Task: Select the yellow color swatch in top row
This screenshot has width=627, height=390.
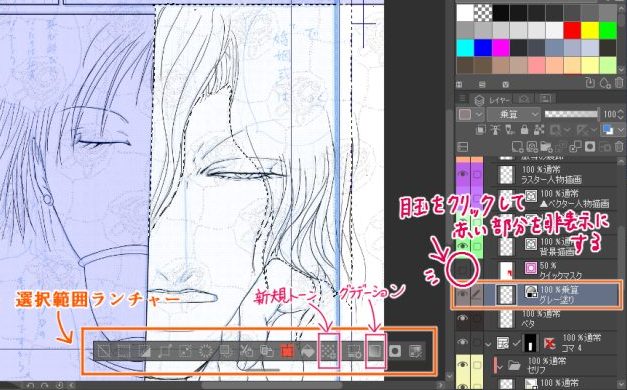Action: pyautogui.click(x=590, y=31)
